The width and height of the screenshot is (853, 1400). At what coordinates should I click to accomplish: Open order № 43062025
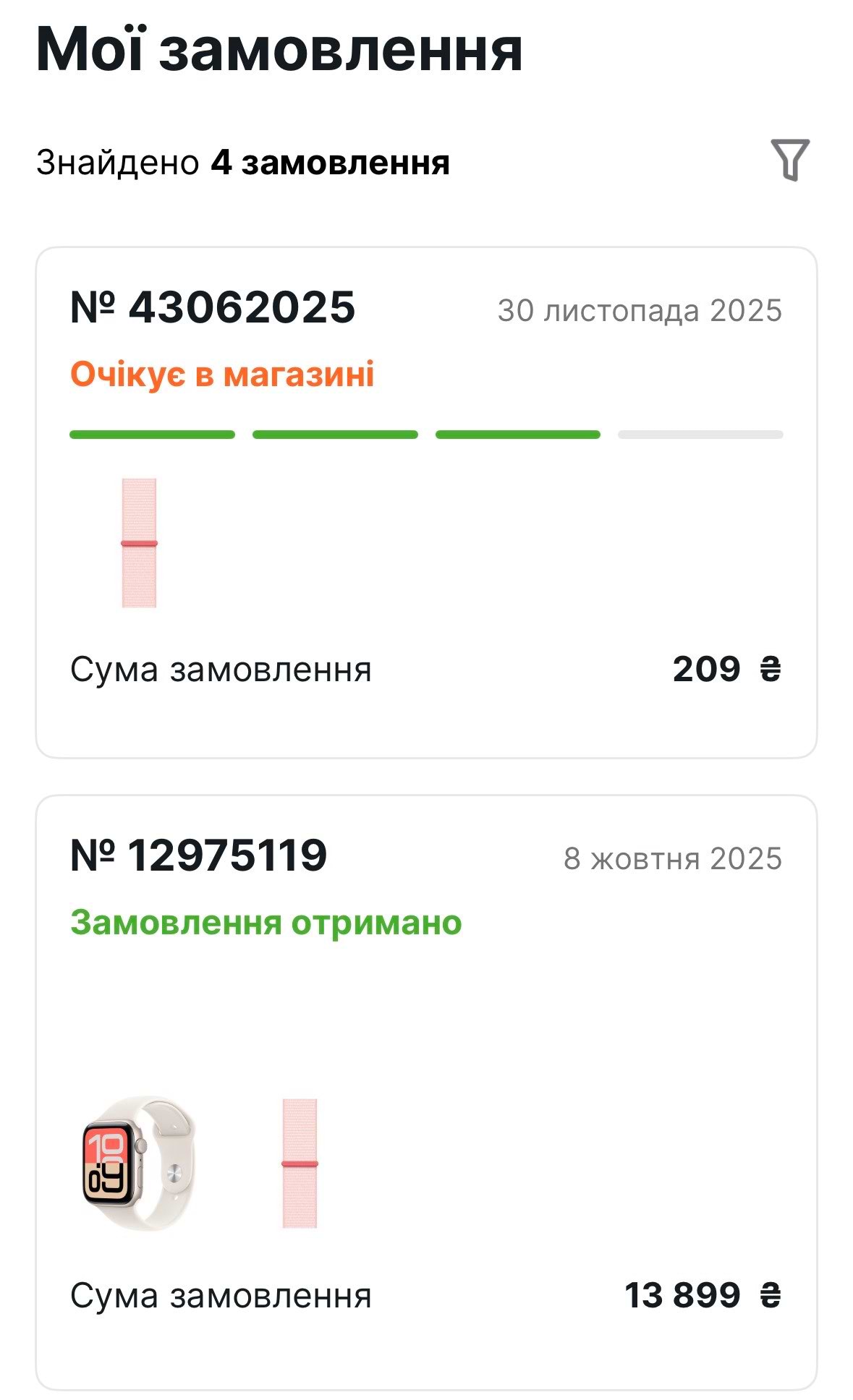(213, 307)
